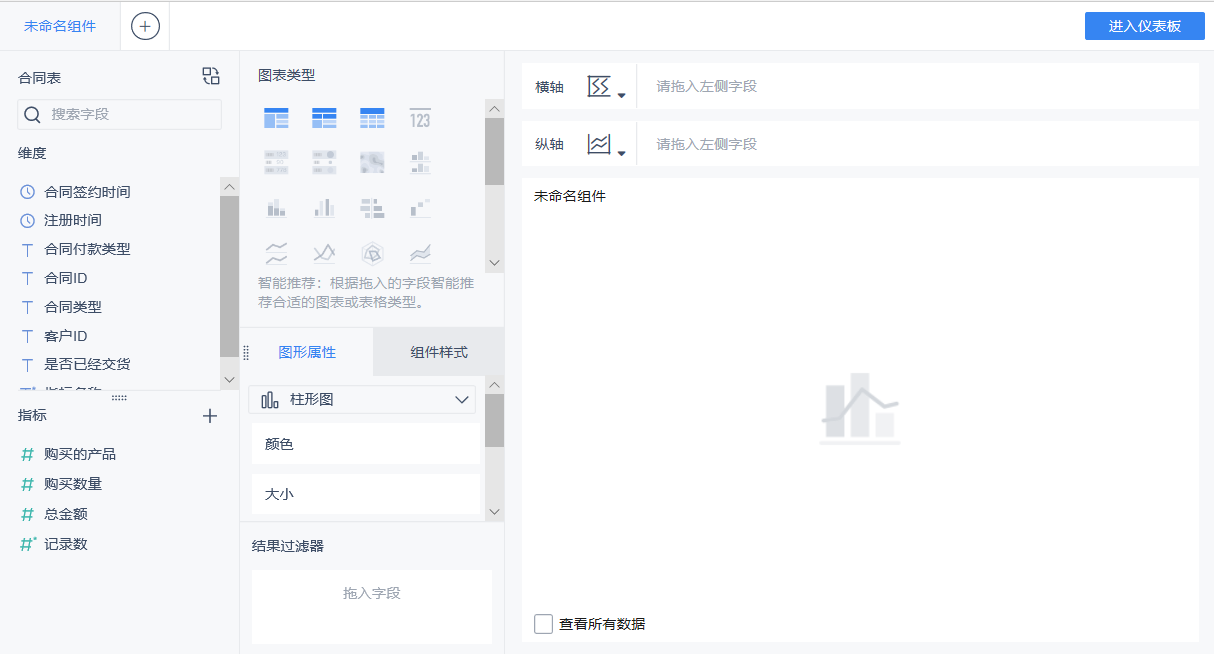
Task: Click the text-type icon of 合同ID
Action: click(x=28, y=278)
